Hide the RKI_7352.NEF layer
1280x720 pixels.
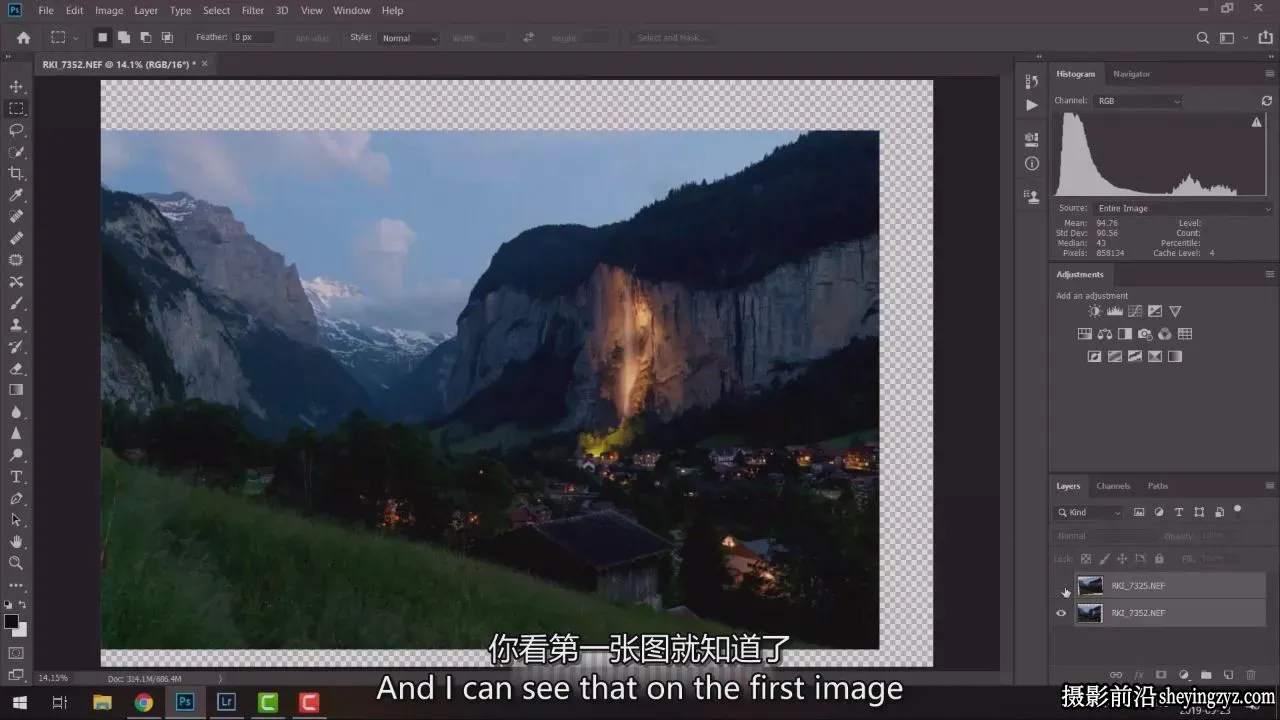(1062, 613)
